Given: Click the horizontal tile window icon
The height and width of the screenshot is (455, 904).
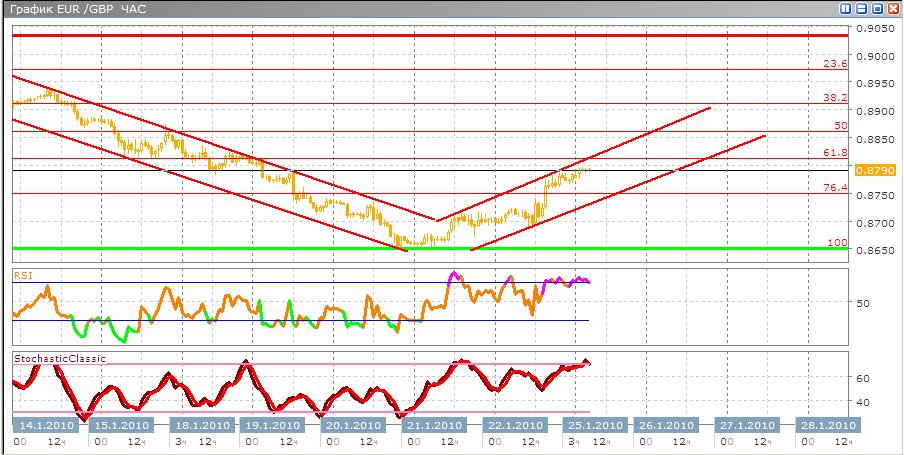Looking at the screenshot, I should [861, 9].
